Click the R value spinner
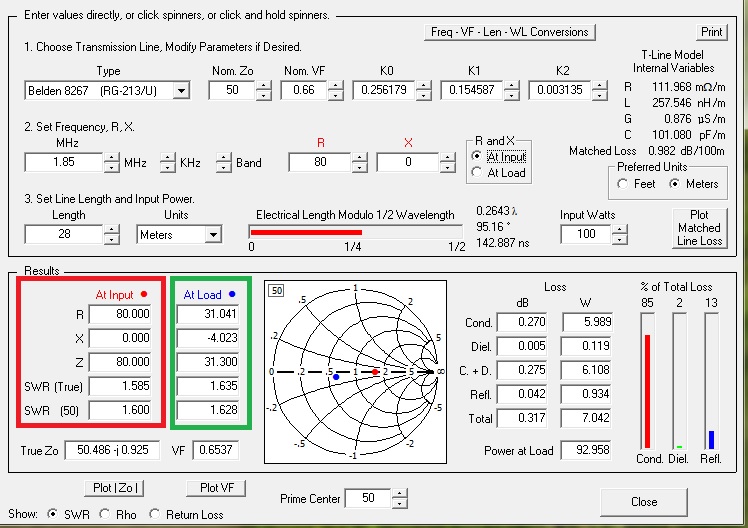 click(x=359, y=163)
